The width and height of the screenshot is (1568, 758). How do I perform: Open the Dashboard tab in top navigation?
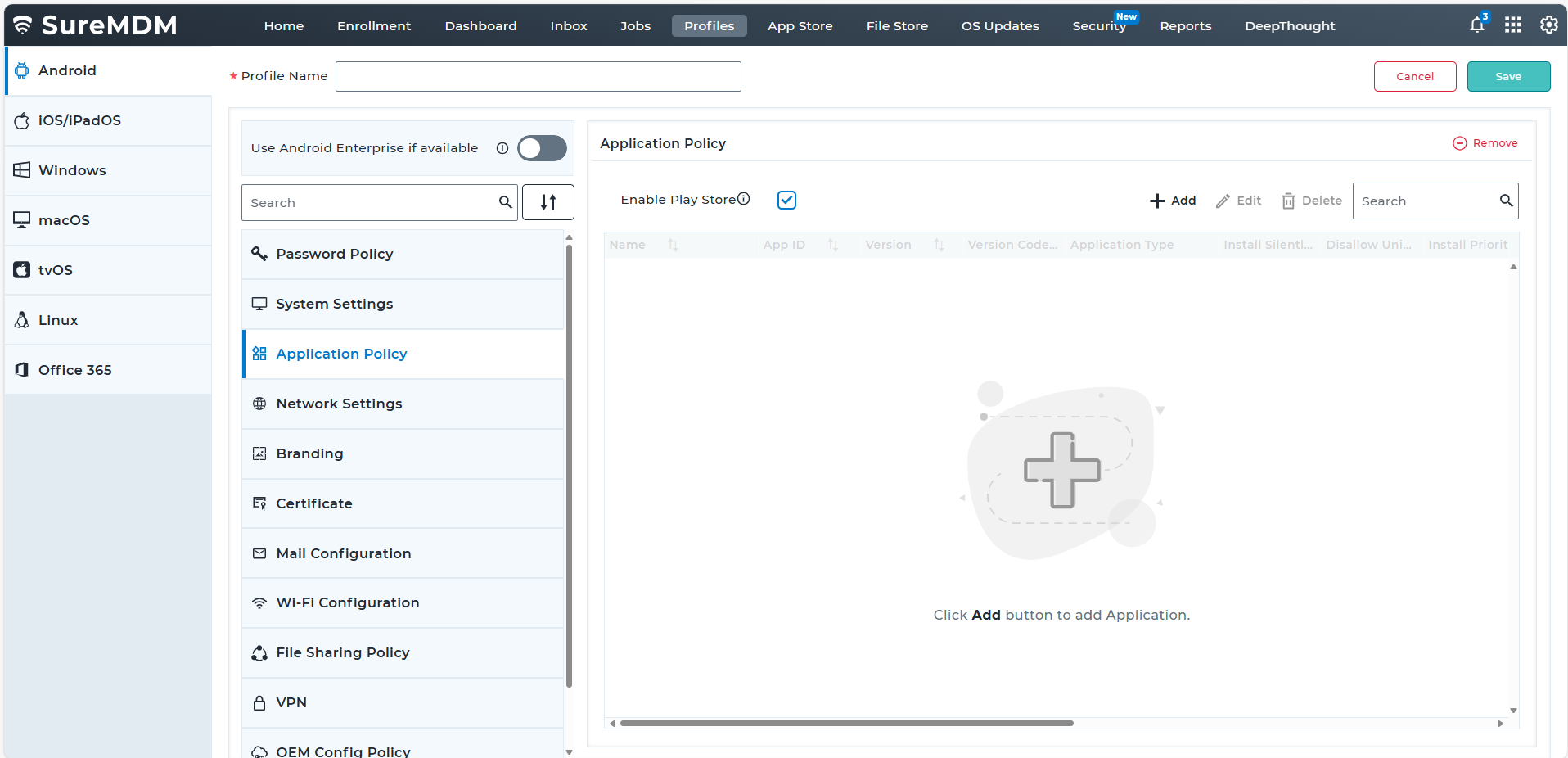pos(480,26)
